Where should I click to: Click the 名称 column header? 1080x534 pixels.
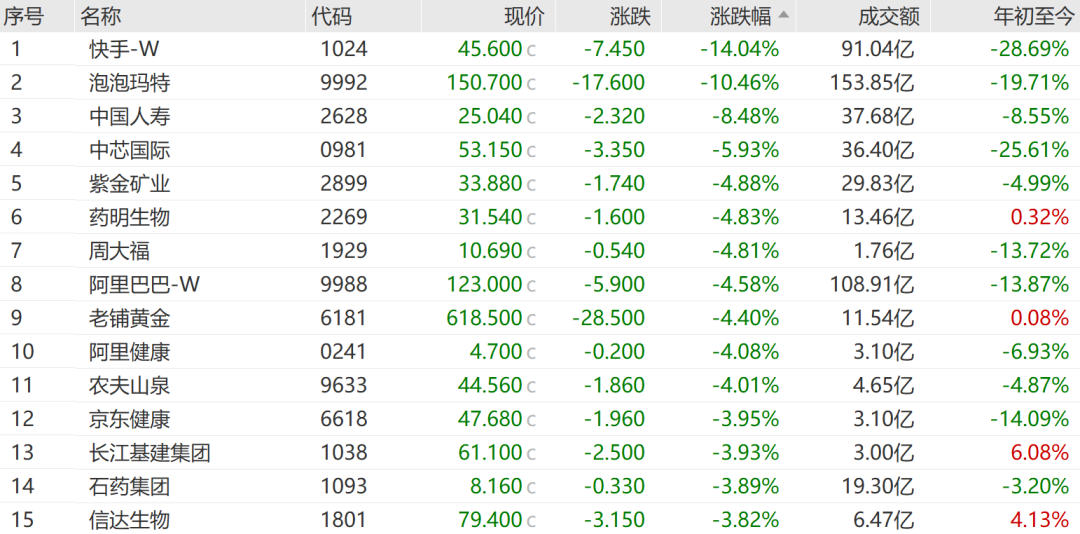(101, 16)
